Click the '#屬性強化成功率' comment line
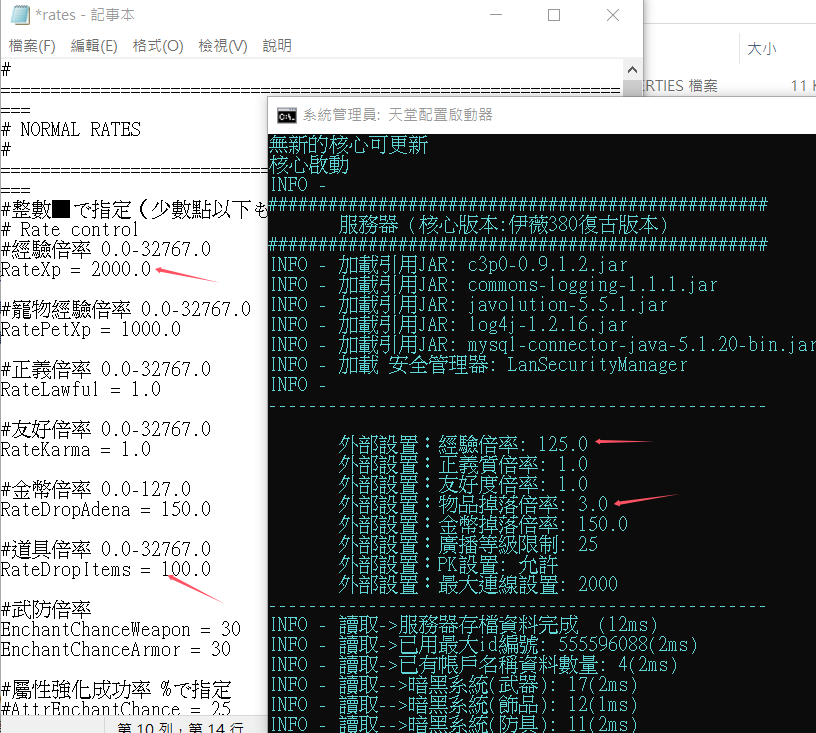 coord(116,690)
